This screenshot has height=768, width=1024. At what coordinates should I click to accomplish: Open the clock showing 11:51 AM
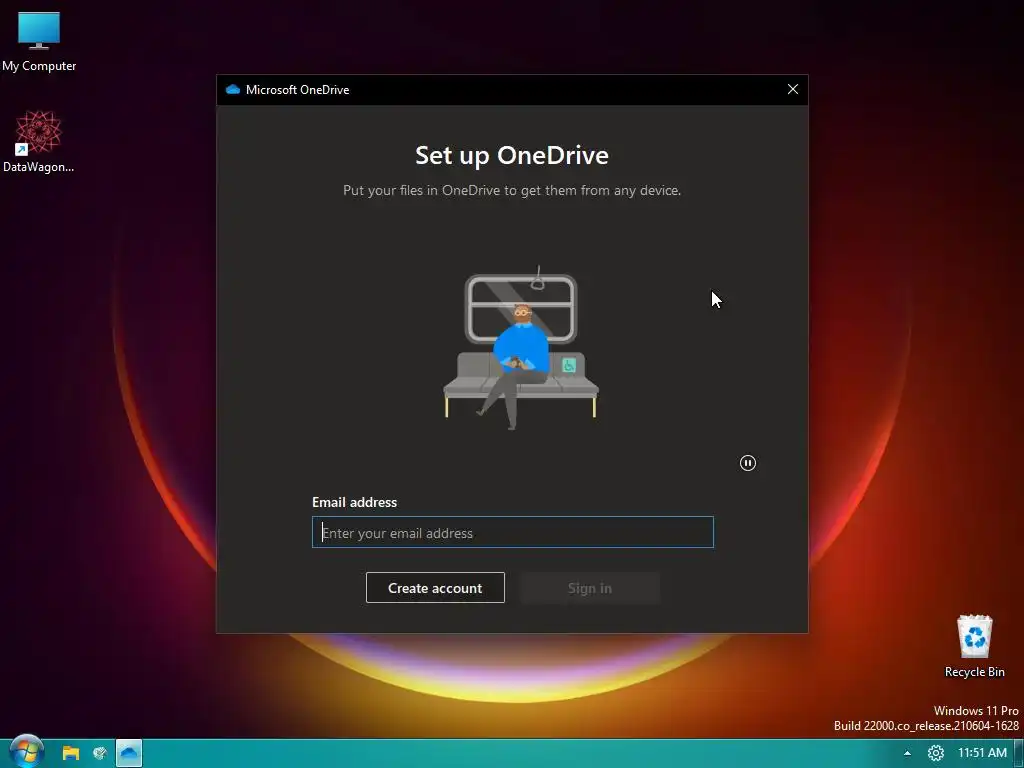982,753
